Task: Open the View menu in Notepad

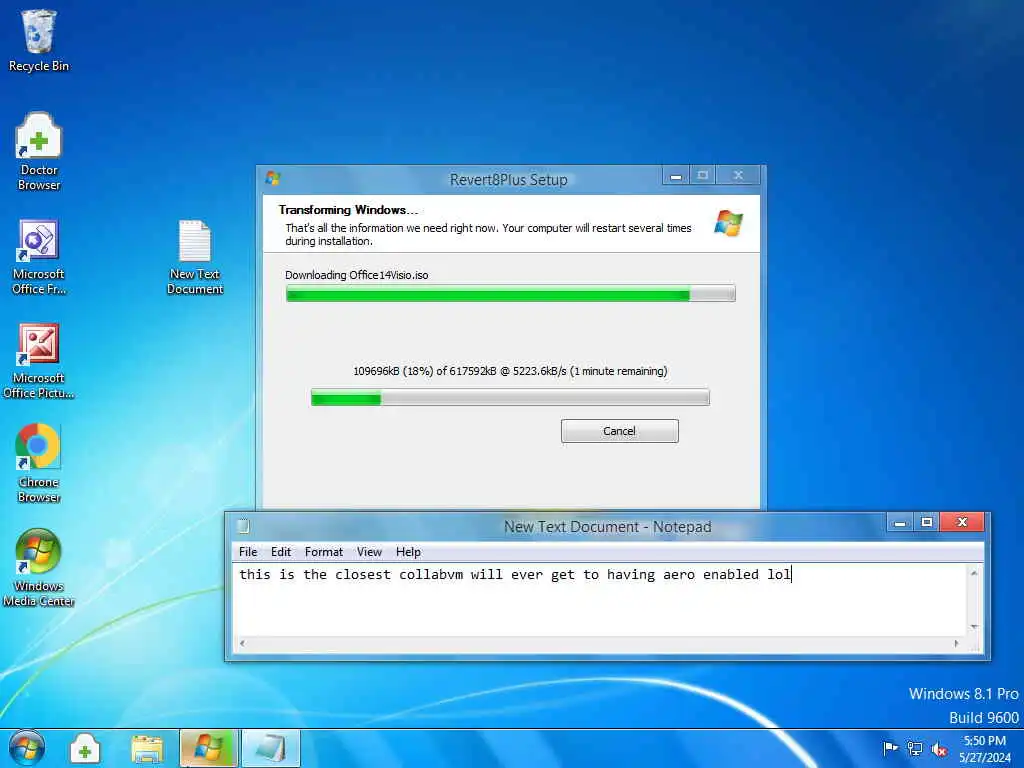Action: (369, 552)
